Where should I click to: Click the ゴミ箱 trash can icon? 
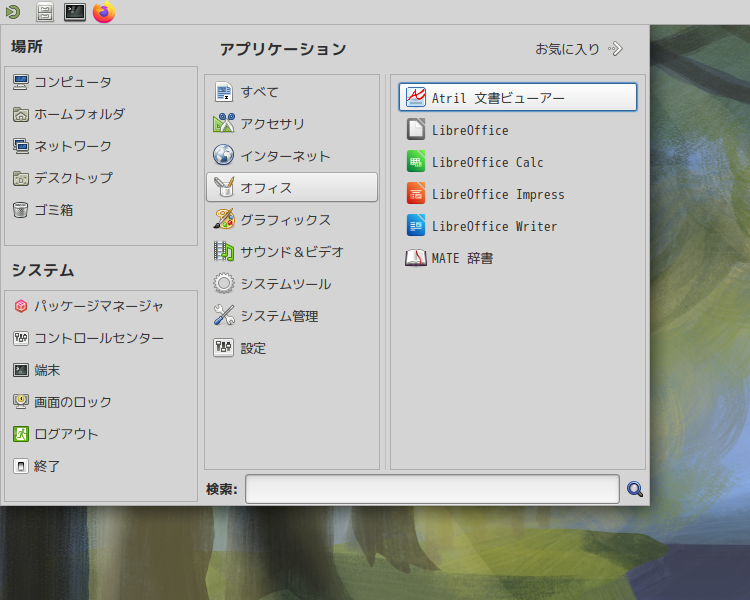pyautogui.click(x=21, y=210)
